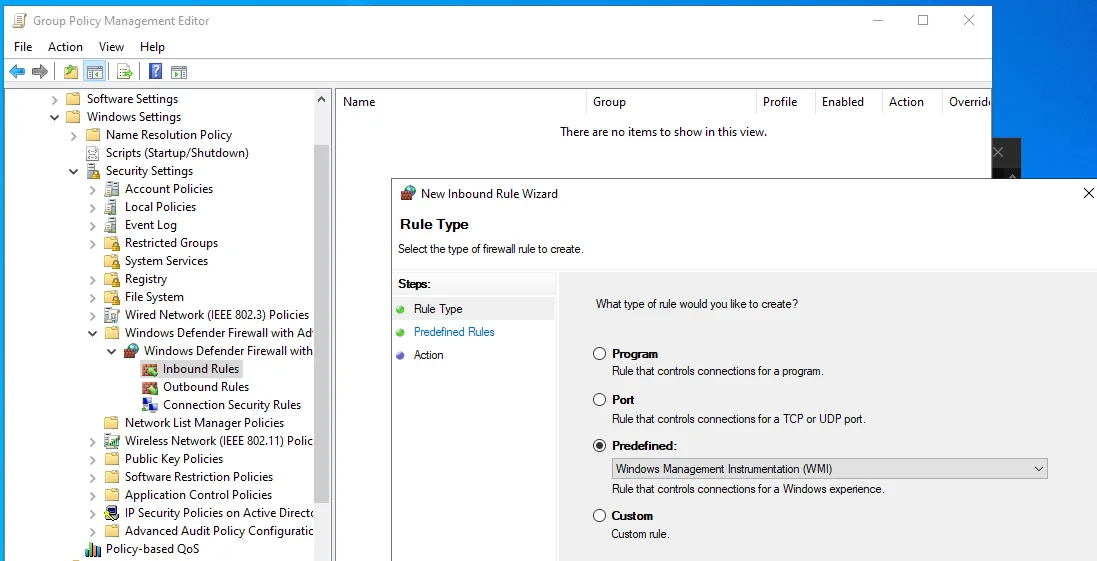Click the Local Policies icon
The width and height of the screenshot is (1097, 561).
[x=111, y=207]
